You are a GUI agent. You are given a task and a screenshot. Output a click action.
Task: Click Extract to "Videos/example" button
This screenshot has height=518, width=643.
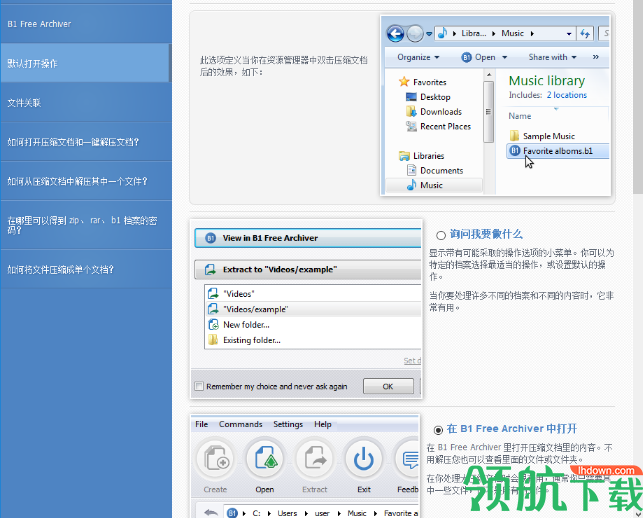pyautogui.click(x=308, y=269)
